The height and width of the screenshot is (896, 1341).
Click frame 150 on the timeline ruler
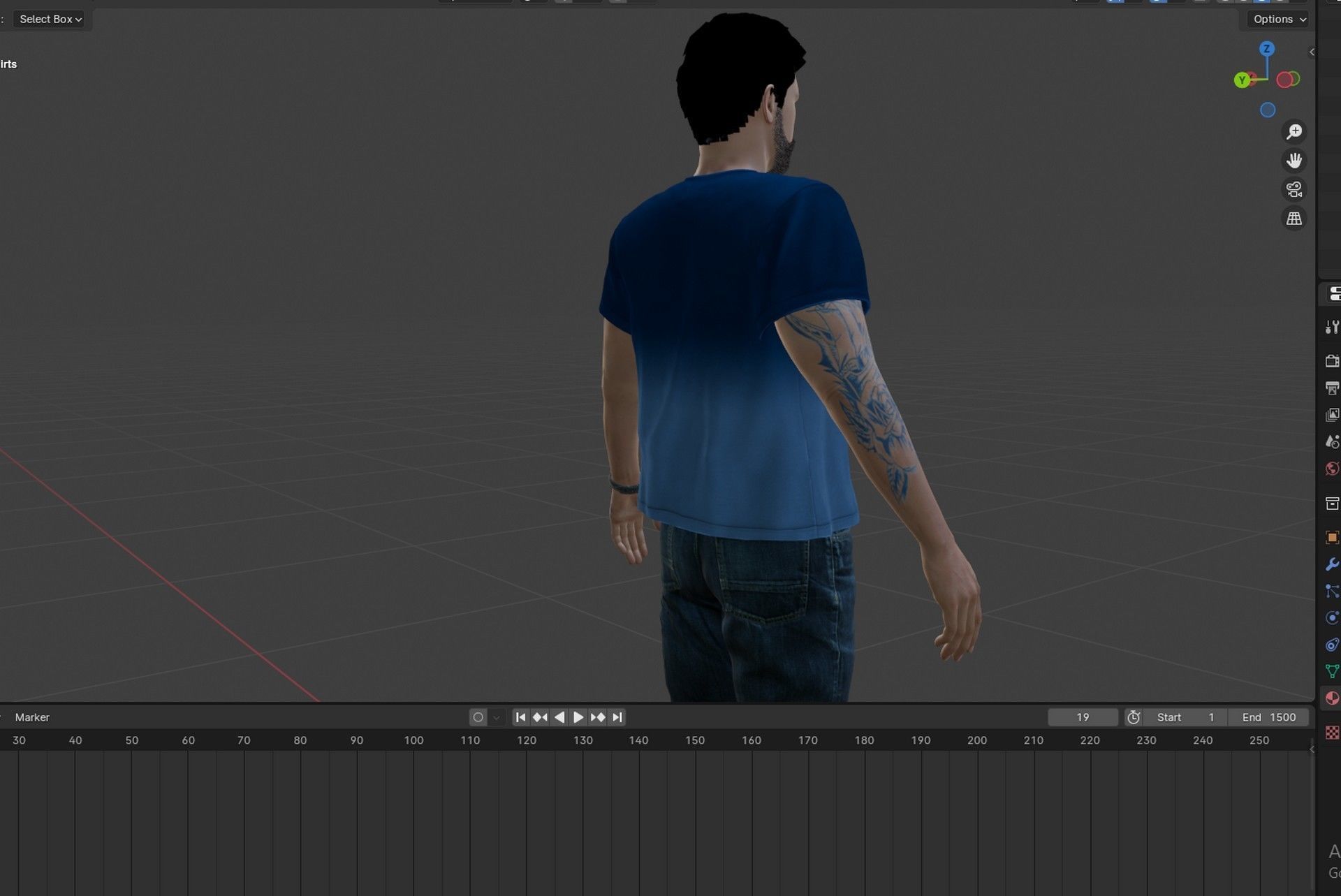click(695, 740)
